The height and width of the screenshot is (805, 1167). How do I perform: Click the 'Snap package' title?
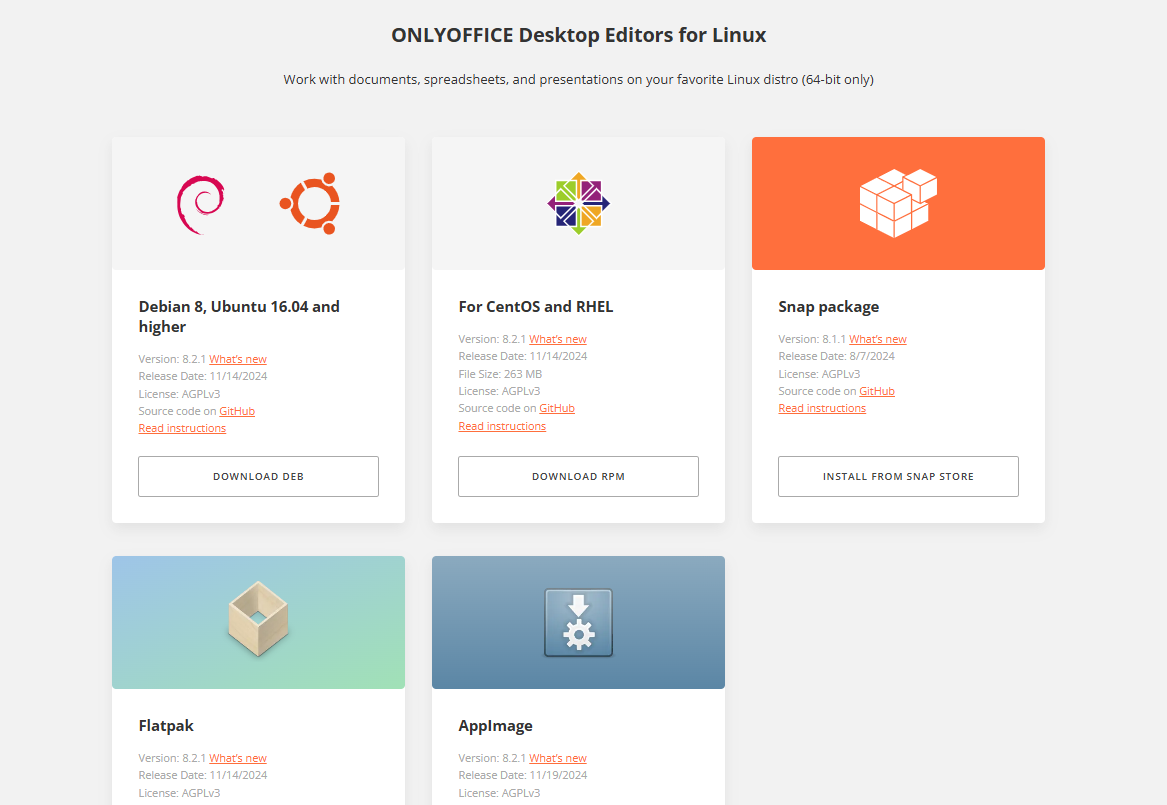click(x=828, y=307)
